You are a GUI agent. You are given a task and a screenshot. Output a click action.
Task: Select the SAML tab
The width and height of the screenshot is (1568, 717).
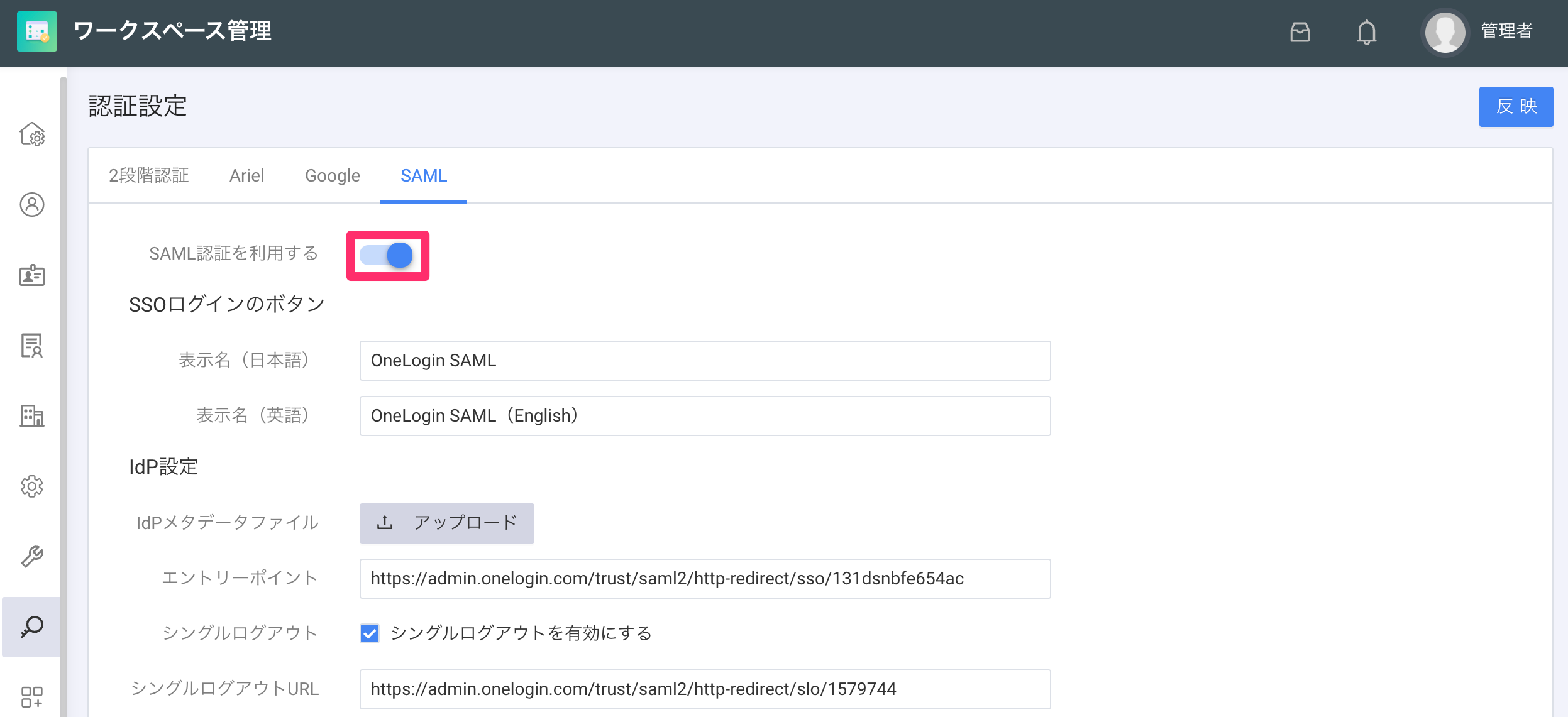424,175
